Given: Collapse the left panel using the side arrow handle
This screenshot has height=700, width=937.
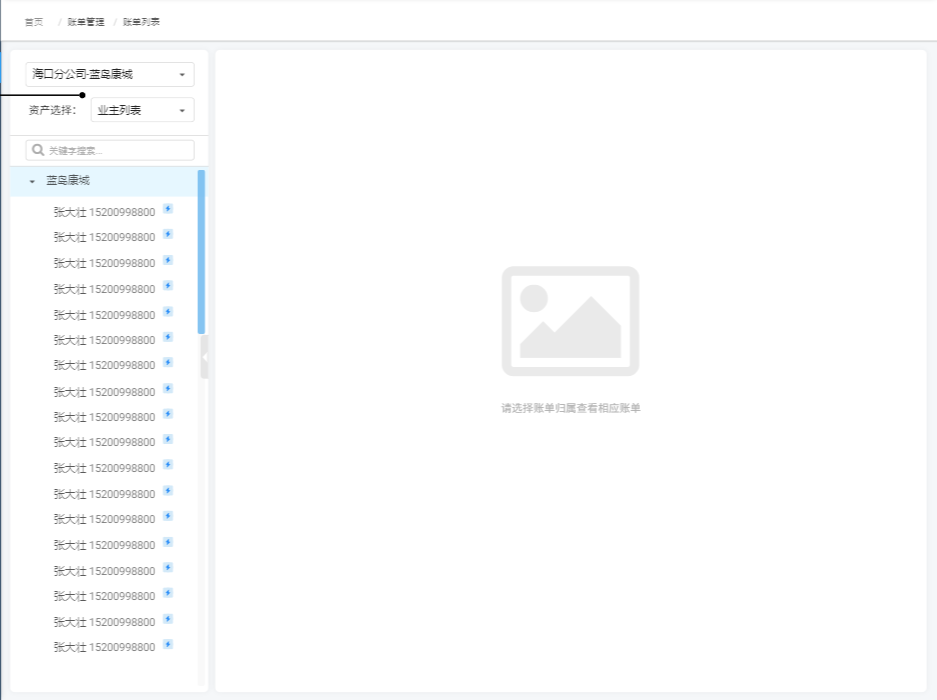Looking at the screenshot, I should point(204,357).
